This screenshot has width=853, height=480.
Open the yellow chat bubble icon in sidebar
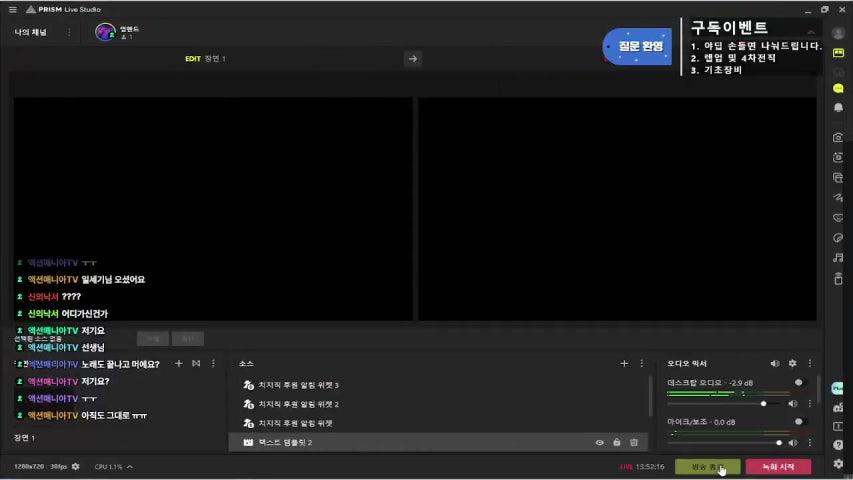click(838, 88)
